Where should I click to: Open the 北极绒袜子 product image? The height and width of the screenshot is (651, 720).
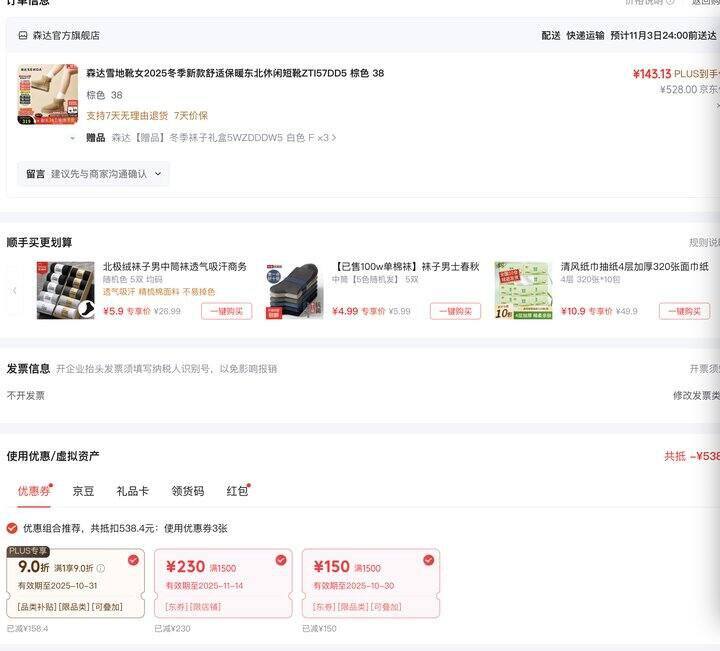[x=66, y=291]
